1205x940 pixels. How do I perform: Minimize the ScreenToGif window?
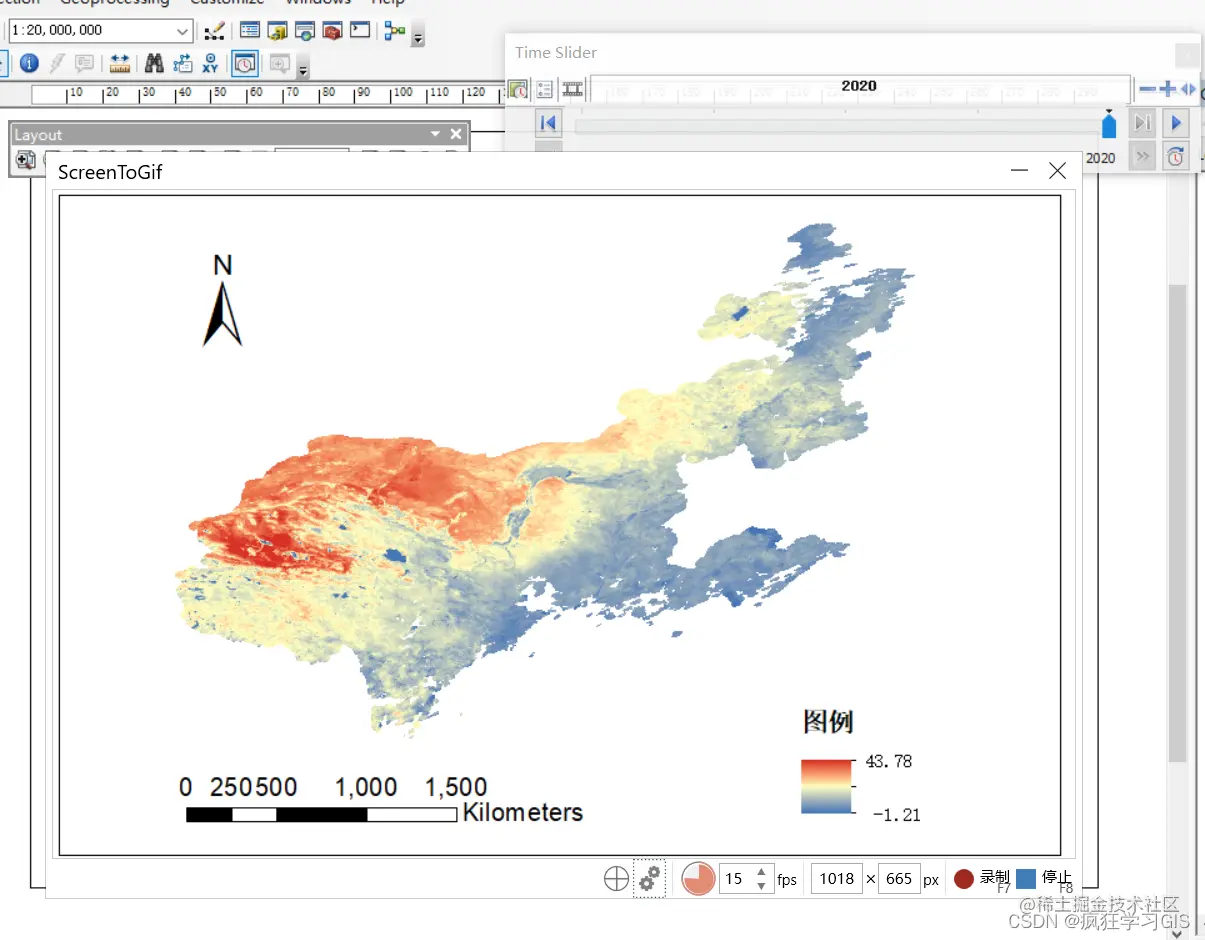[1019, 171]
